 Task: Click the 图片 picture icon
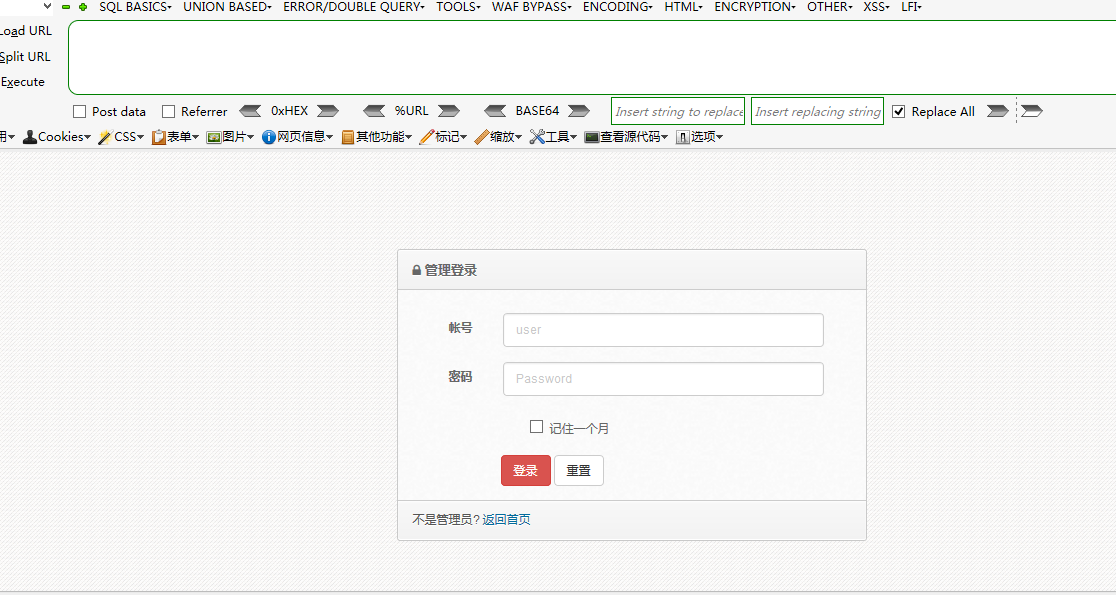pos(214,137)
